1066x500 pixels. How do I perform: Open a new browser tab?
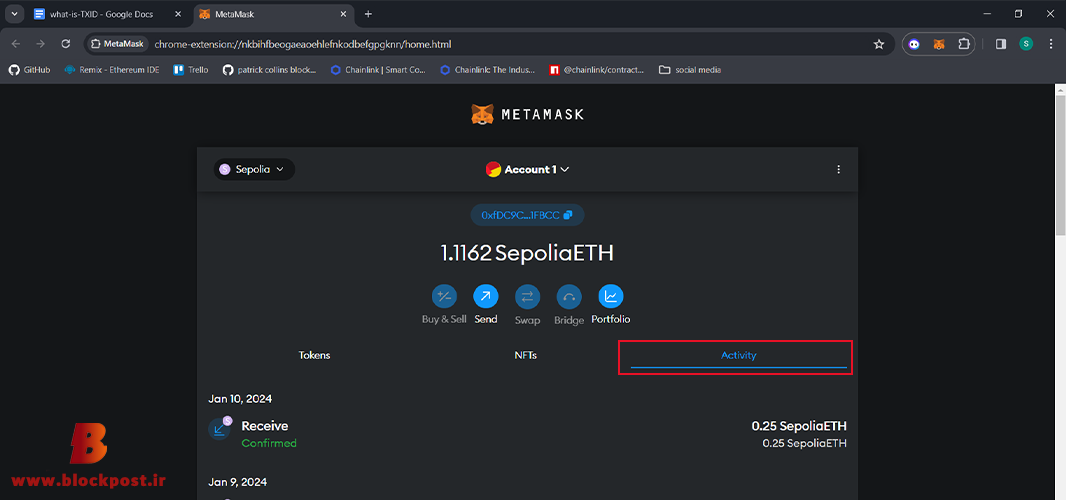(x=368, y=14)
